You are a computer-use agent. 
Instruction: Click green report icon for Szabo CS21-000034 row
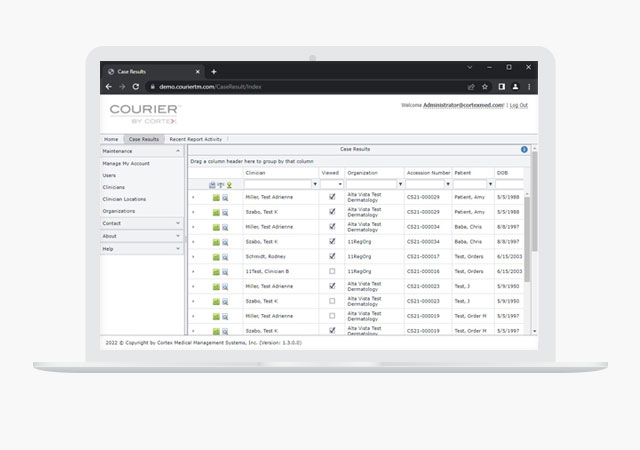click(x=216, y=242)
